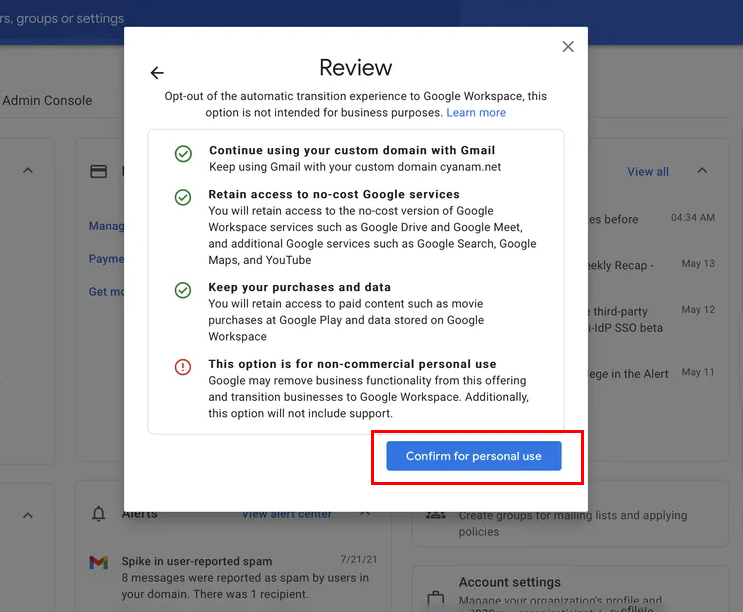This screenshot has height=612, width=743.
Task: Select heading 'Continue using your custom domain with Gmail'
Action: point(352,150)
